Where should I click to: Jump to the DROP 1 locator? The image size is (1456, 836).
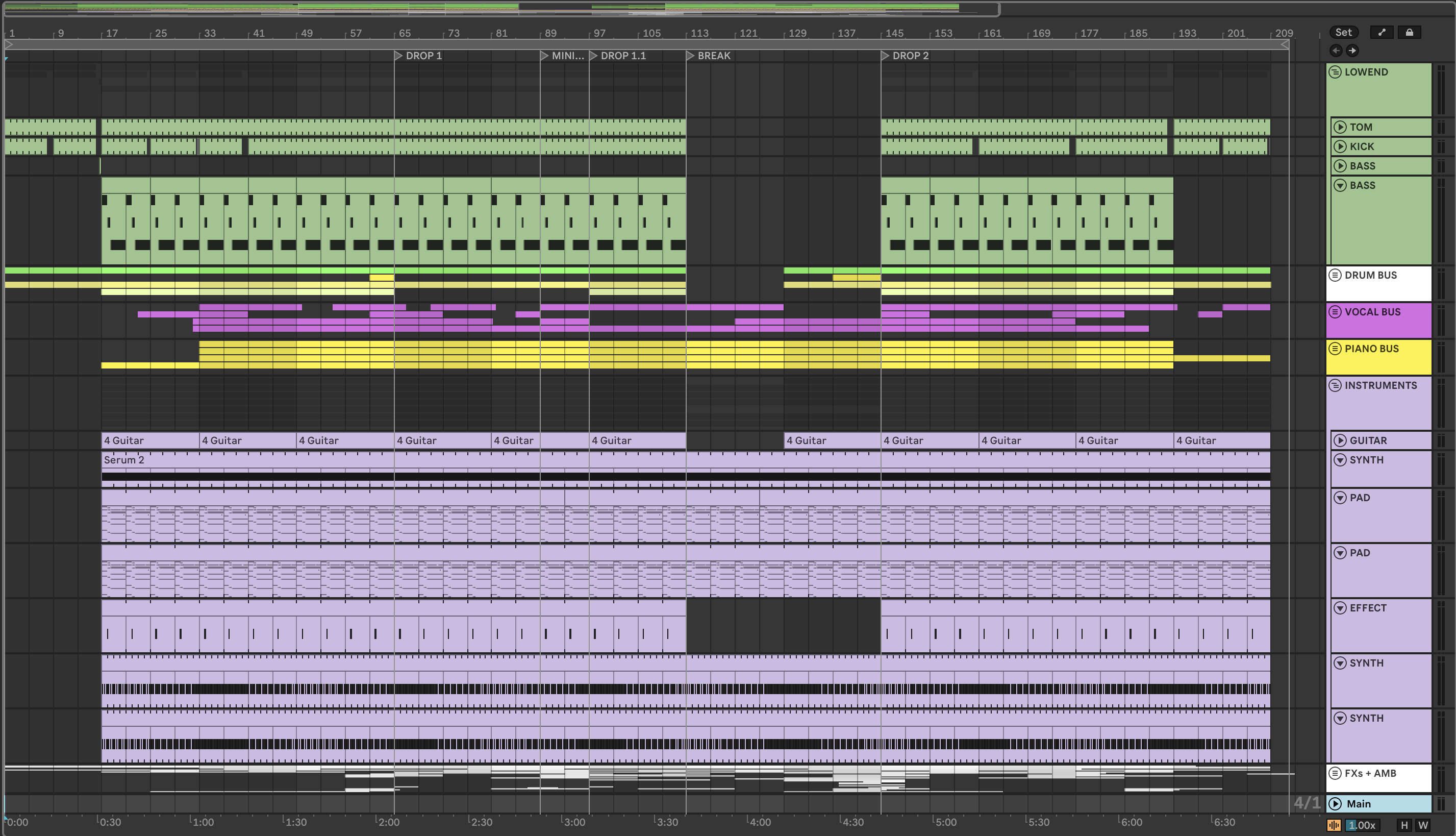point(399,56)
